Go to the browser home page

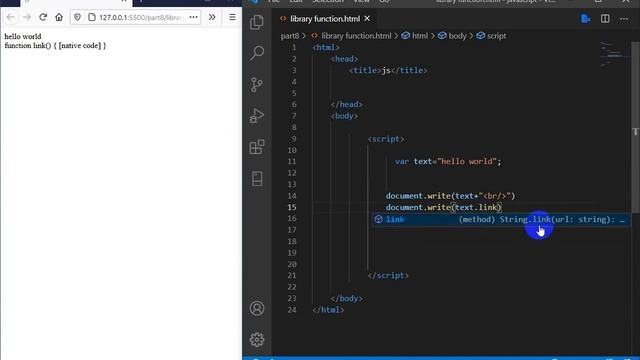(59, 17)
